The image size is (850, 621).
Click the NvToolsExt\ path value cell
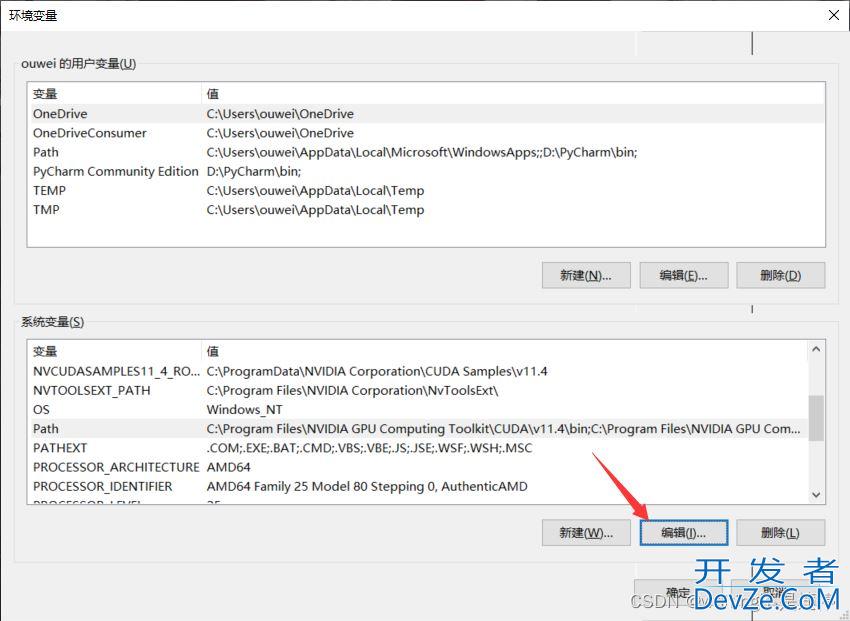point(352,390)
